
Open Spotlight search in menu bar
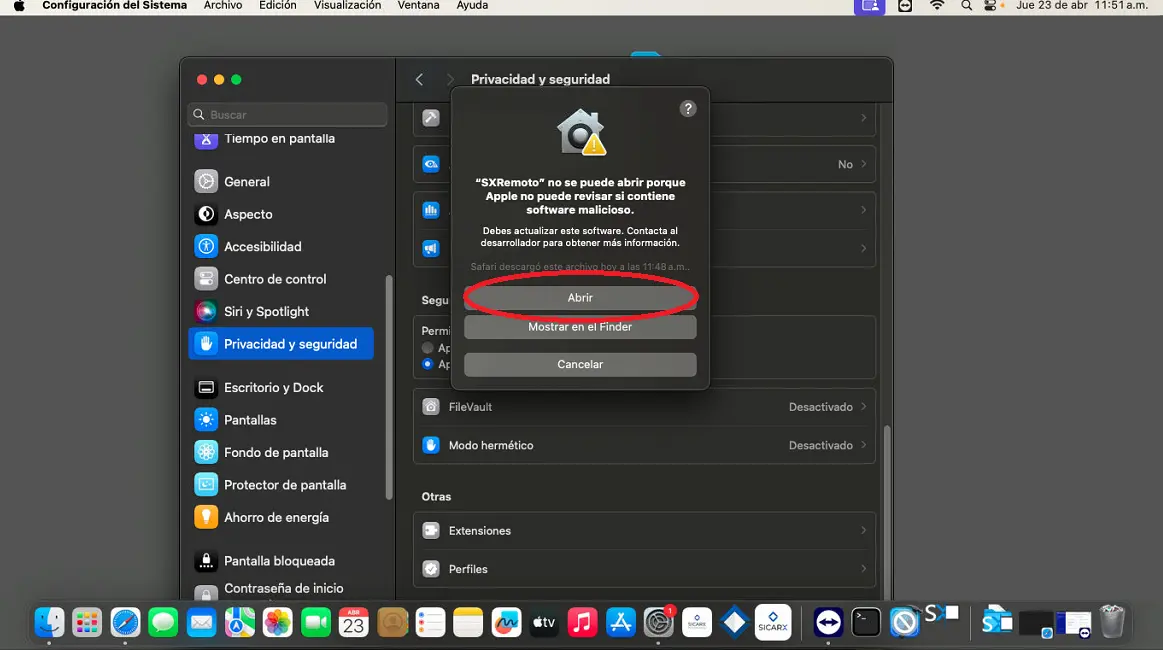tap(966, 6)
